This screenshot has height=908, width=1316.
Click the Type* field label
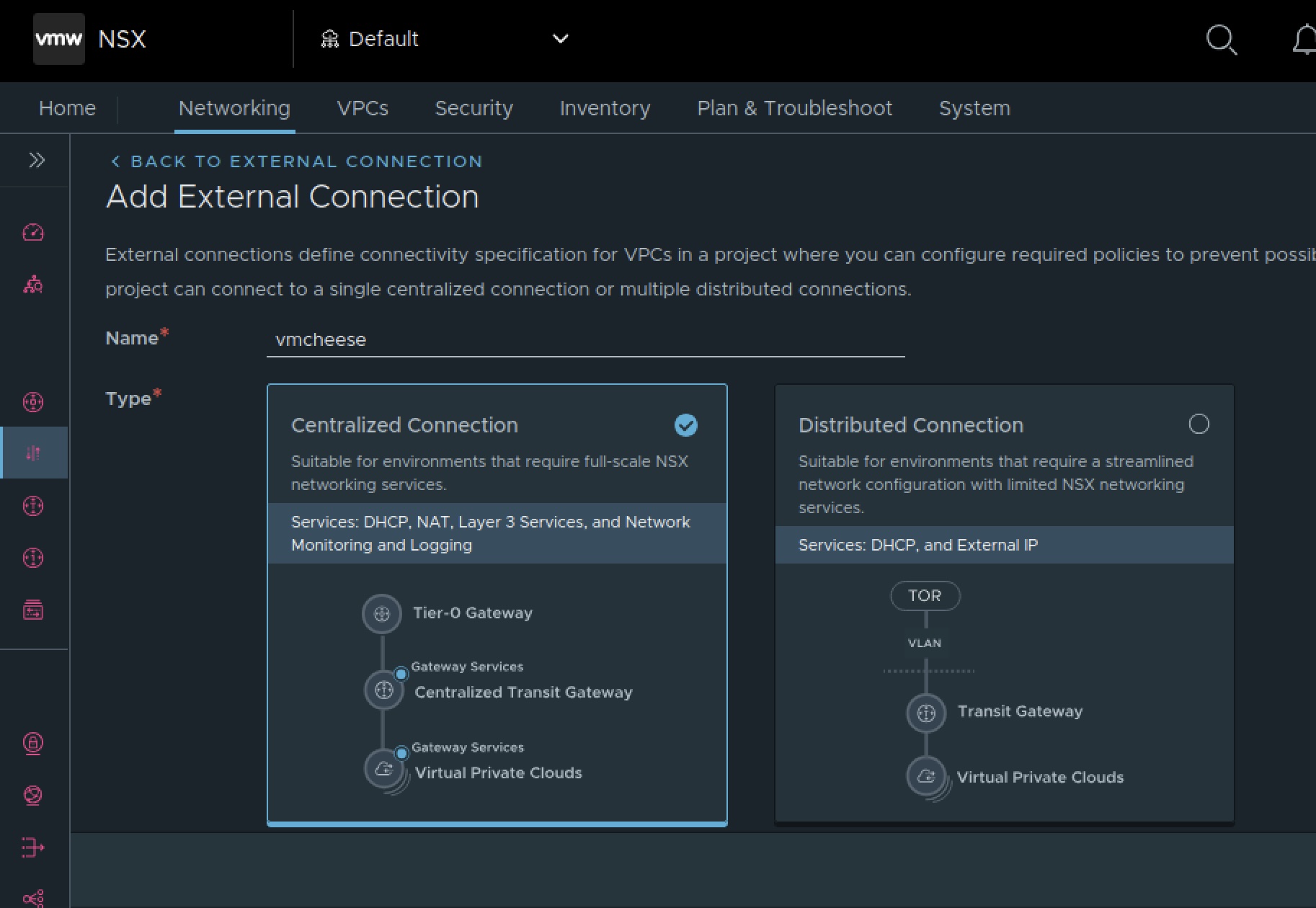click(133, 398)
